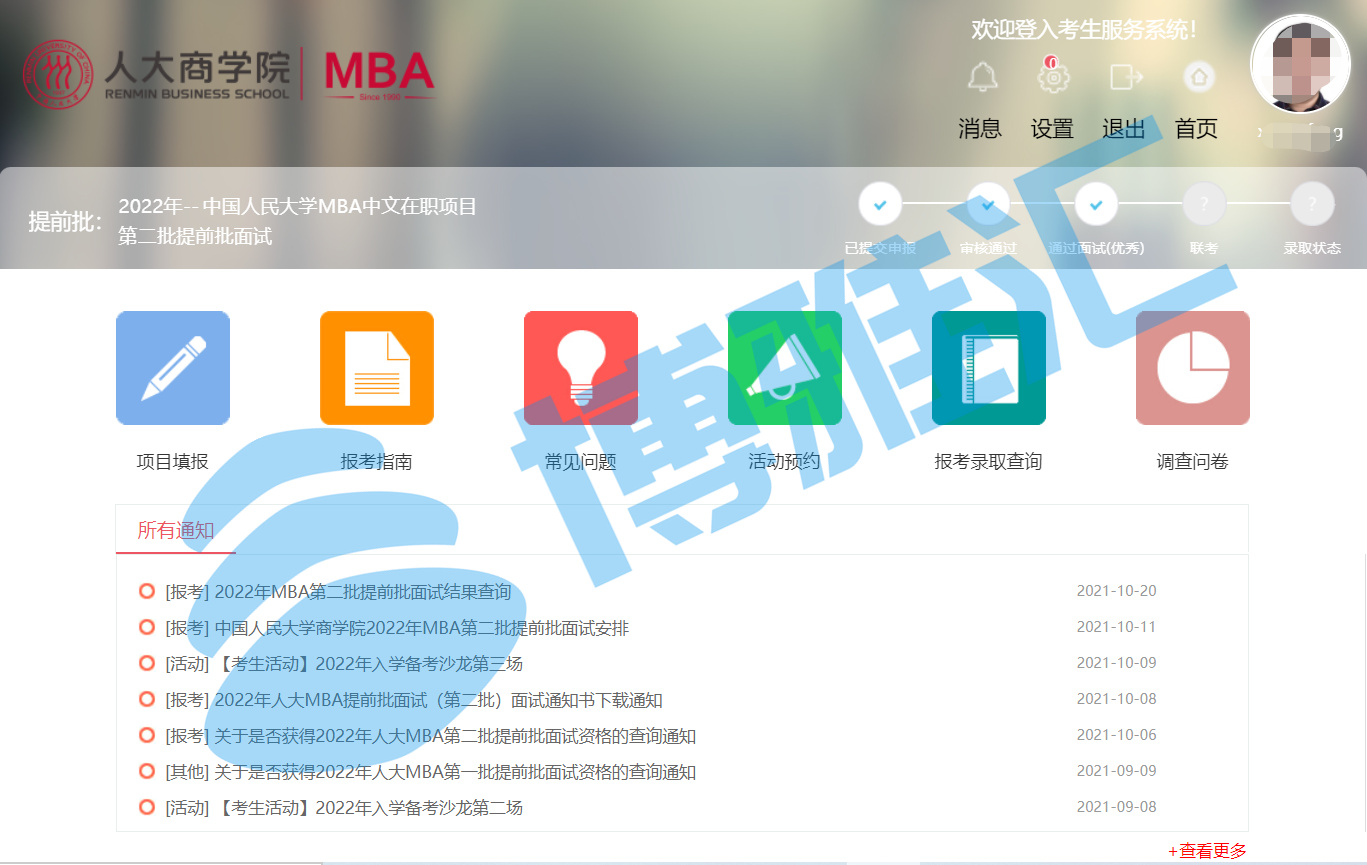Click the bell notification icon
The height and width of the screenshot is (865, 1367).
982,77
